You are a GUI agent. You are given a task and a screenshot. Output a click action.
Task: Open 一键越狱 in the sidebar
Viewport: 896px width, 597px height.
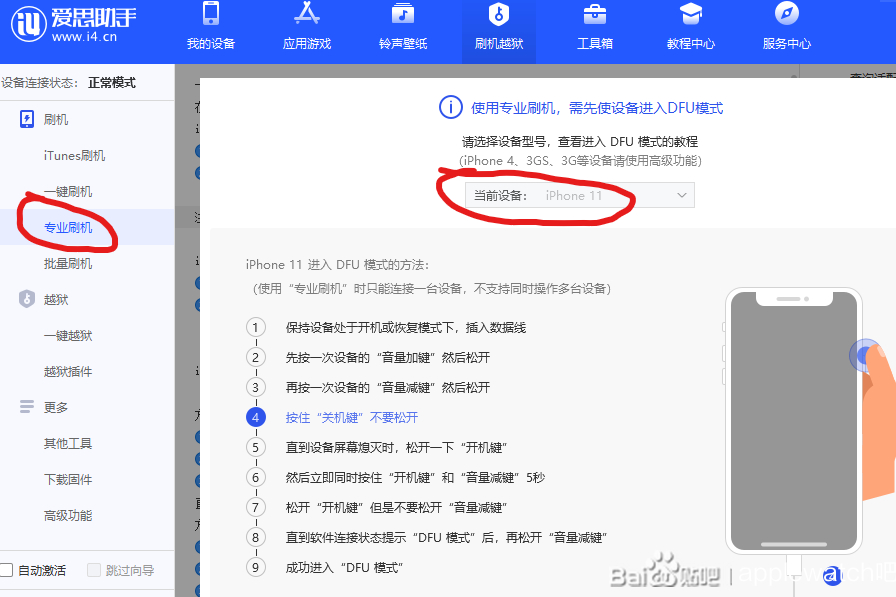click(68, 335)
